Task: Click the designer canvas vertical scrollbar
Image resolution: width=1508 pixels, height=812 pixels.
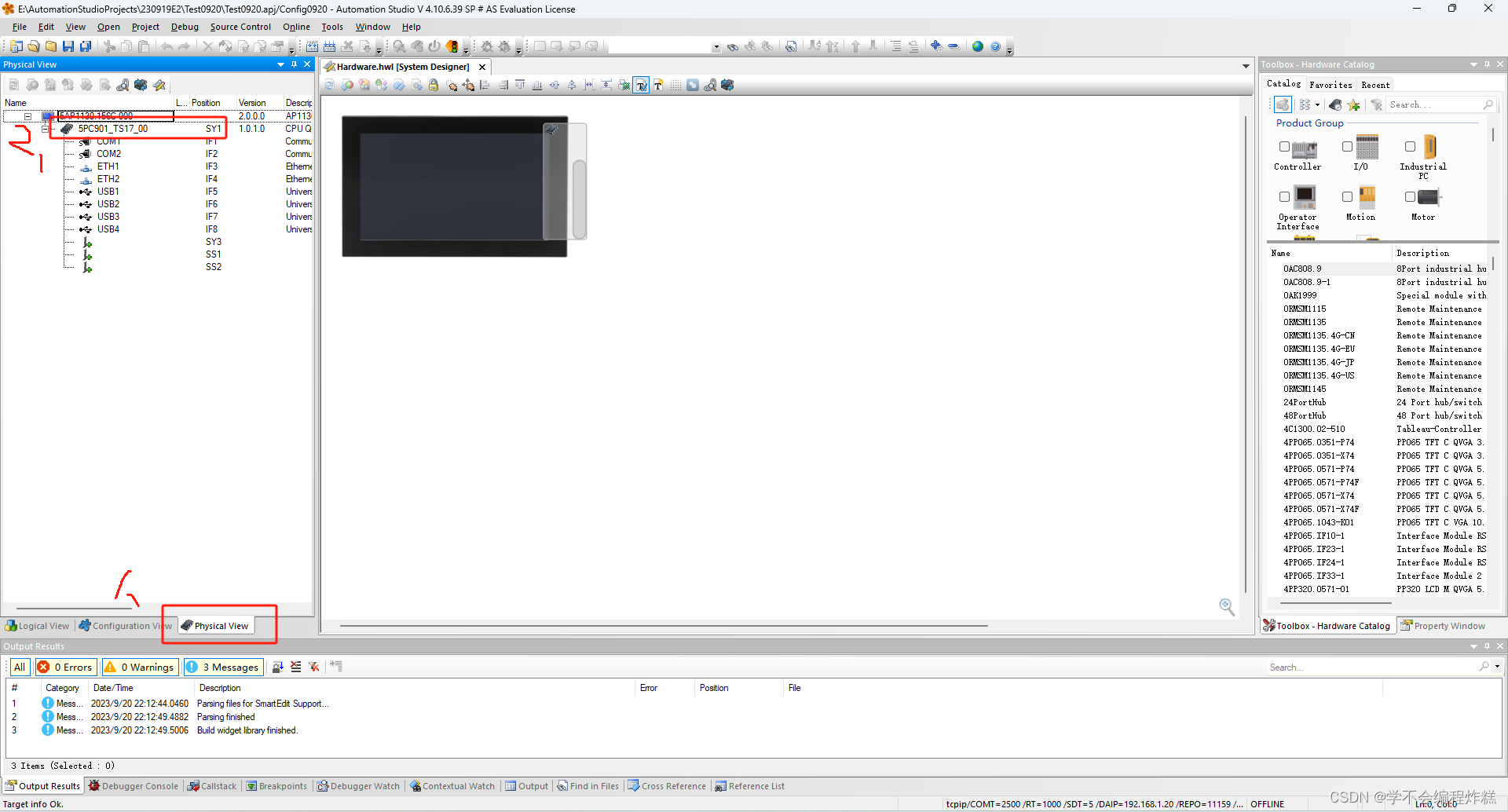Action: point(1246,353)
